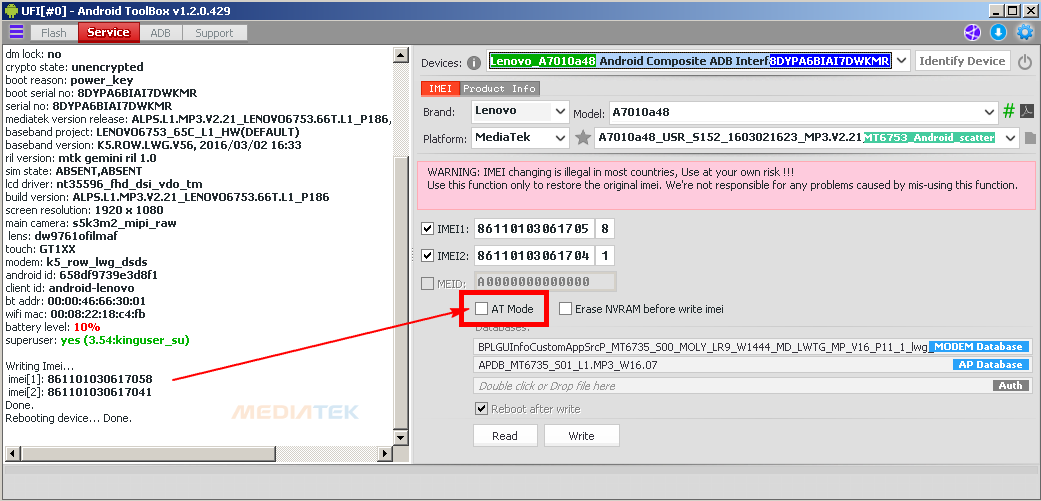Click the AP Database label
This screenshot has height=501, width=1041.
coord(991,365)
